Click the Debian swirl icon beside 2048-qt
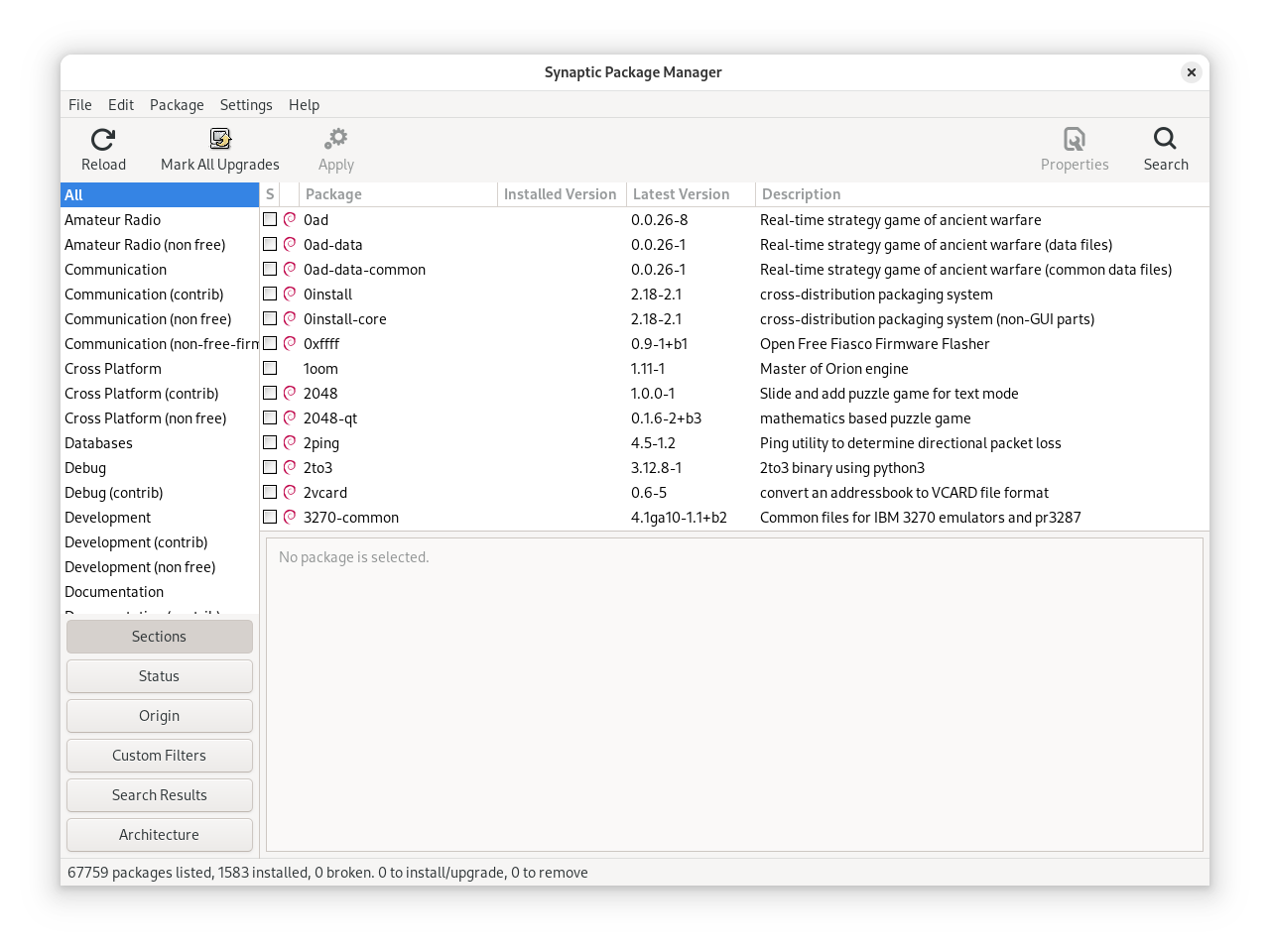 tap(290, 417)
